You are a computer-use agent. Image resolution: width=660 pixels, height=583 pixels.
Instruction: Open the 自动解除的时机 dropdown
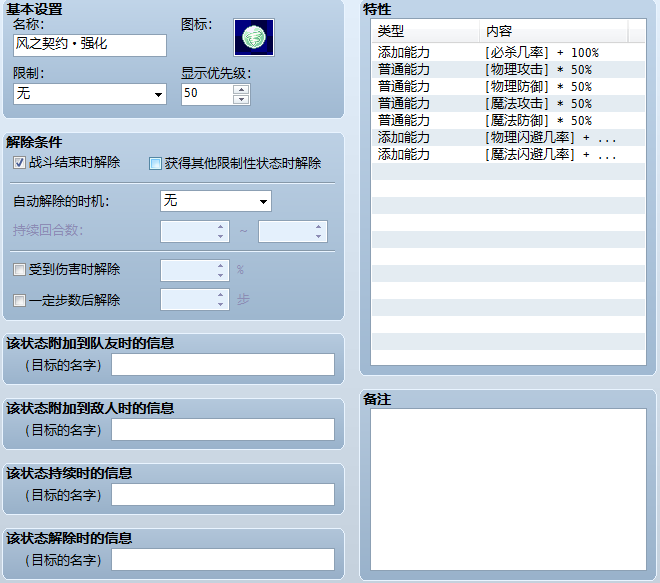(x=216, y=201)
